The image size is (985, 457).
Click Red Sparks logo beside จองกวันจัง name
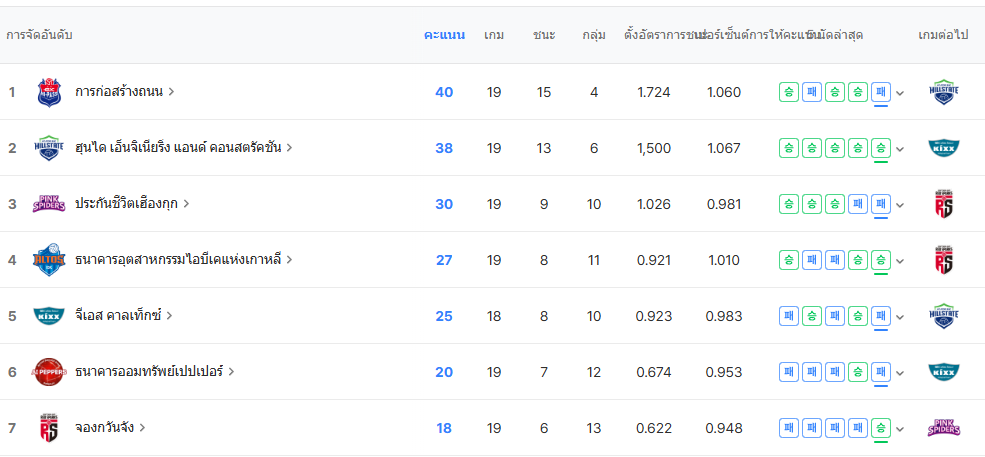click(49, 428)
